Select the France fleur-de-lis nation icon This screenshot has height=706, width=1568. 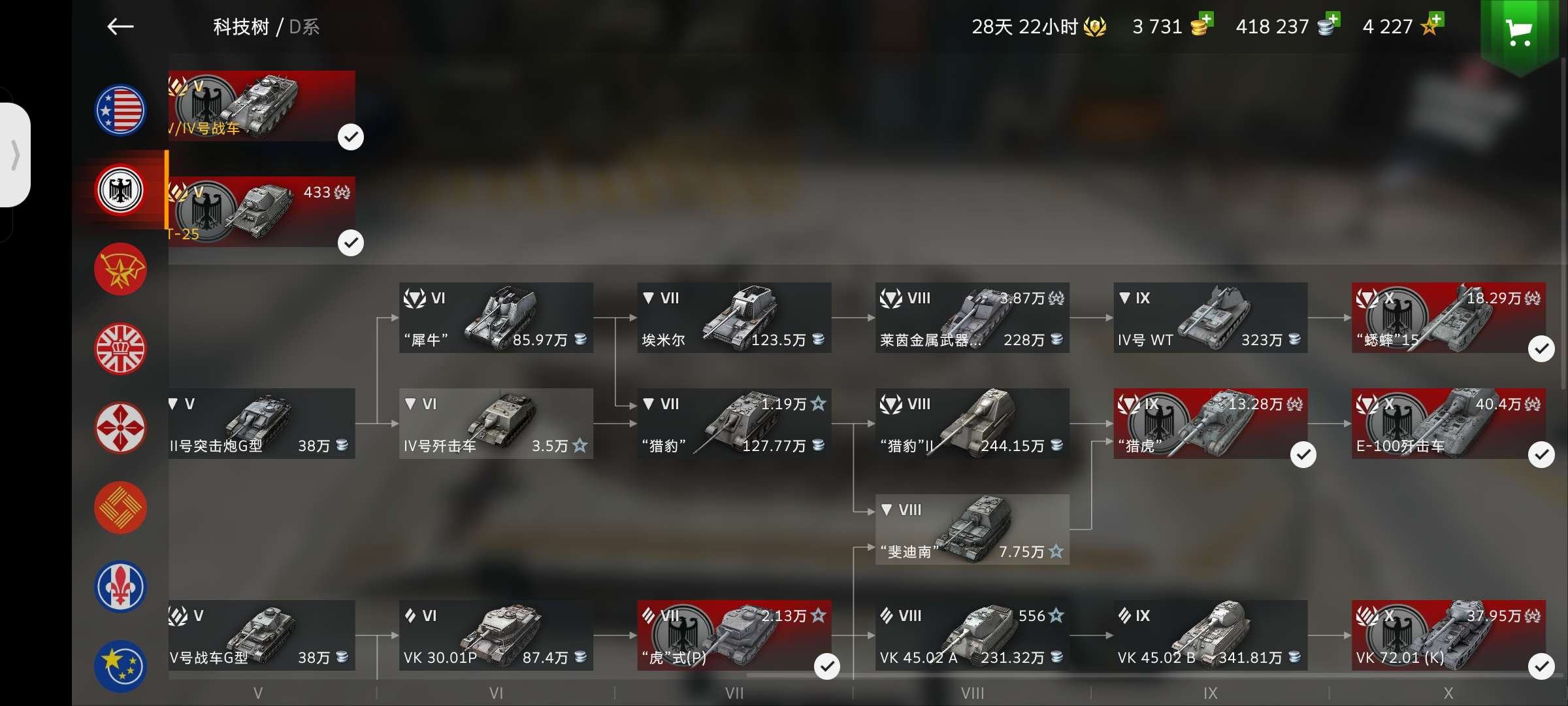click(x=120, y=586)
